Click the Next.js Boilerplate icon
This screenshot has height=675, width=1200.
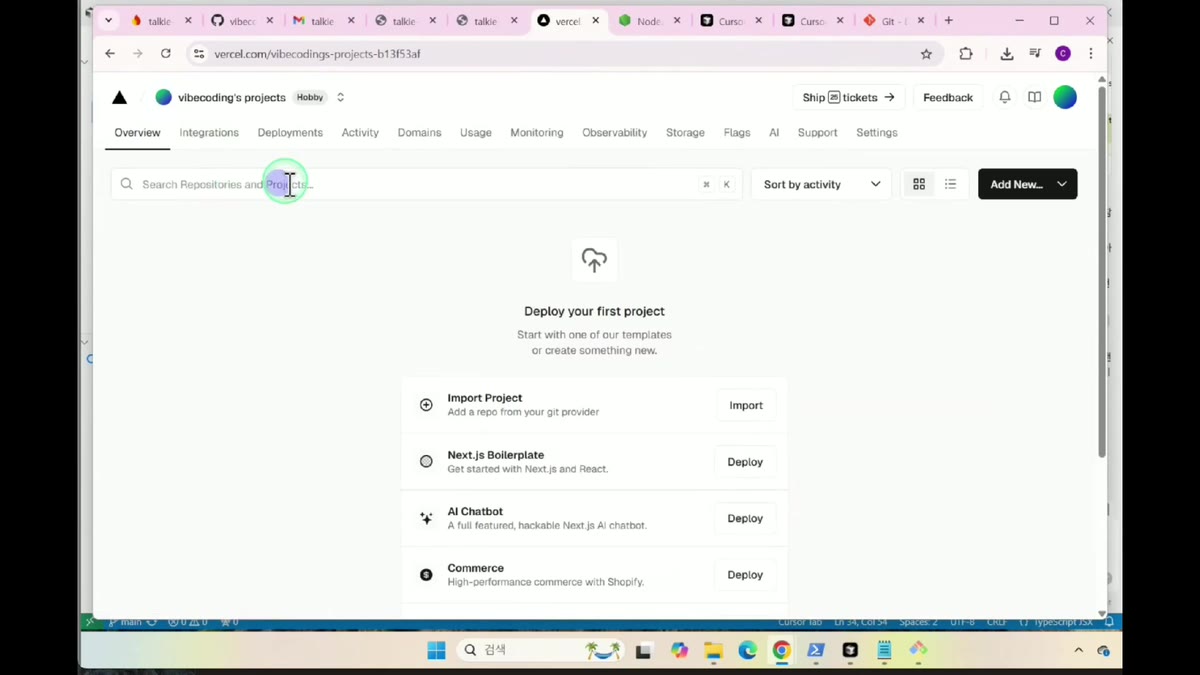[426, 462]
